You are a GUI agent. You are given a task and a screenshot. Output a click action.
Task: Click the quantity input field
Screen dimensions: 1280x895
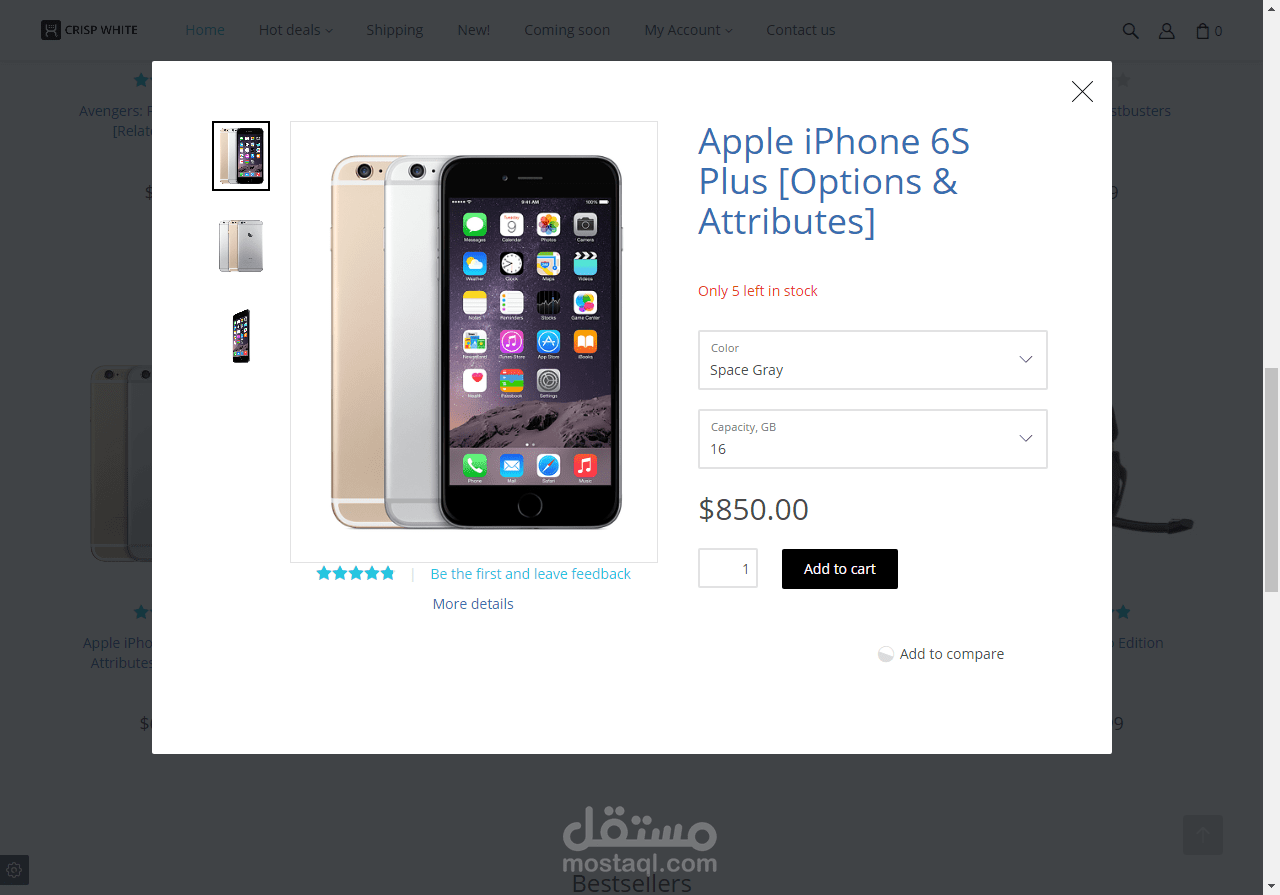728,569
